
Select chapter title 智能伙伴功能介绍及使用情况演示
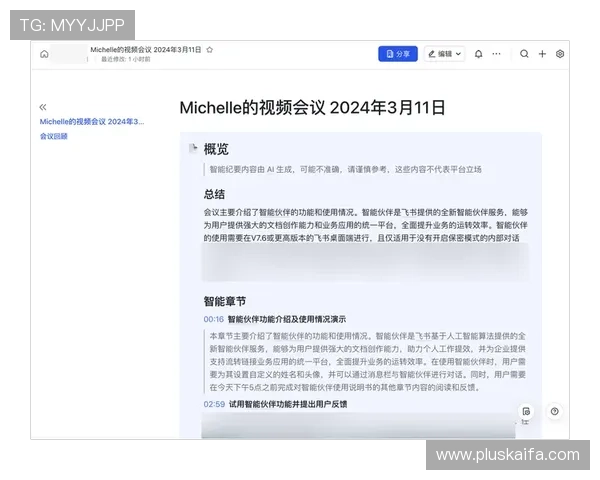coord(287,319)
